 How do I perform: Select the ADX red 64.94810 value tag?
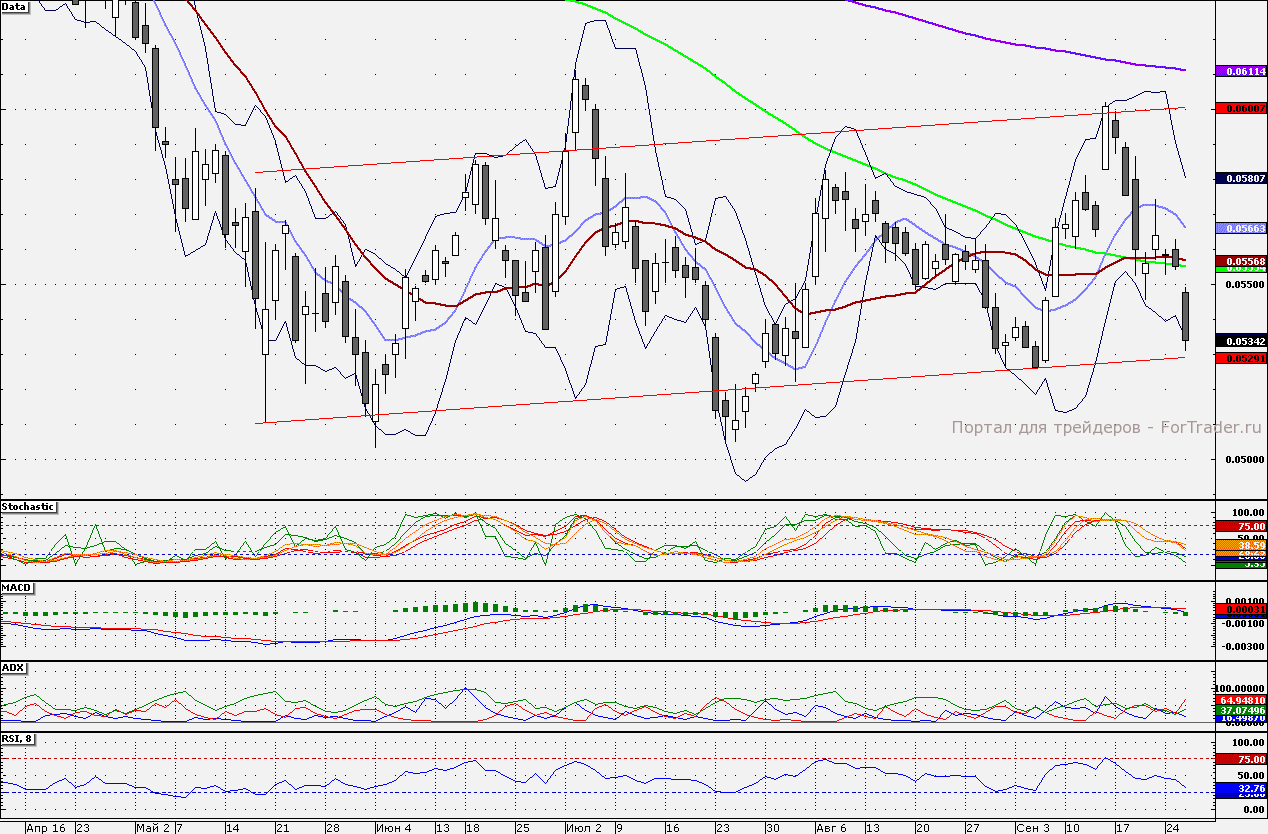click(x=1241, y=700)
